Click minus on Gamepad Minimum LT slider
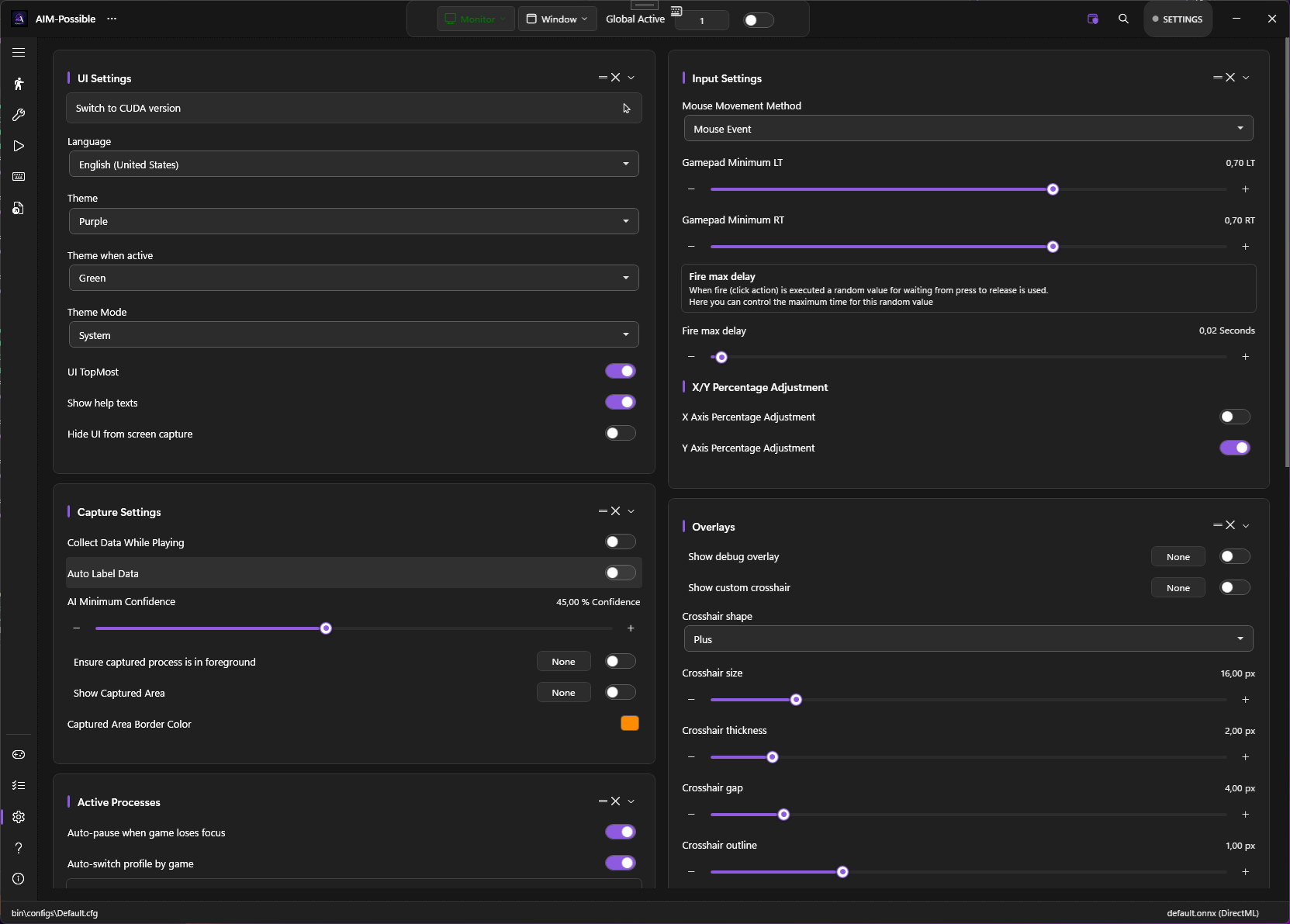 pos(691,189)
